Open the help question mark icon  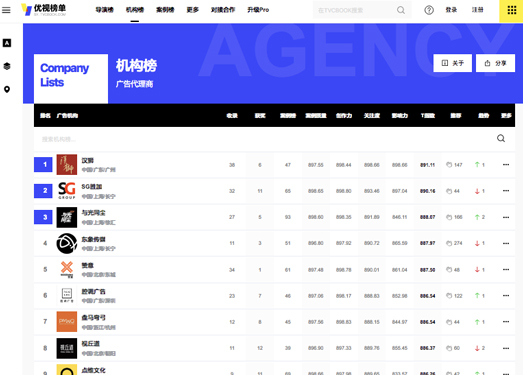(429, 10)
